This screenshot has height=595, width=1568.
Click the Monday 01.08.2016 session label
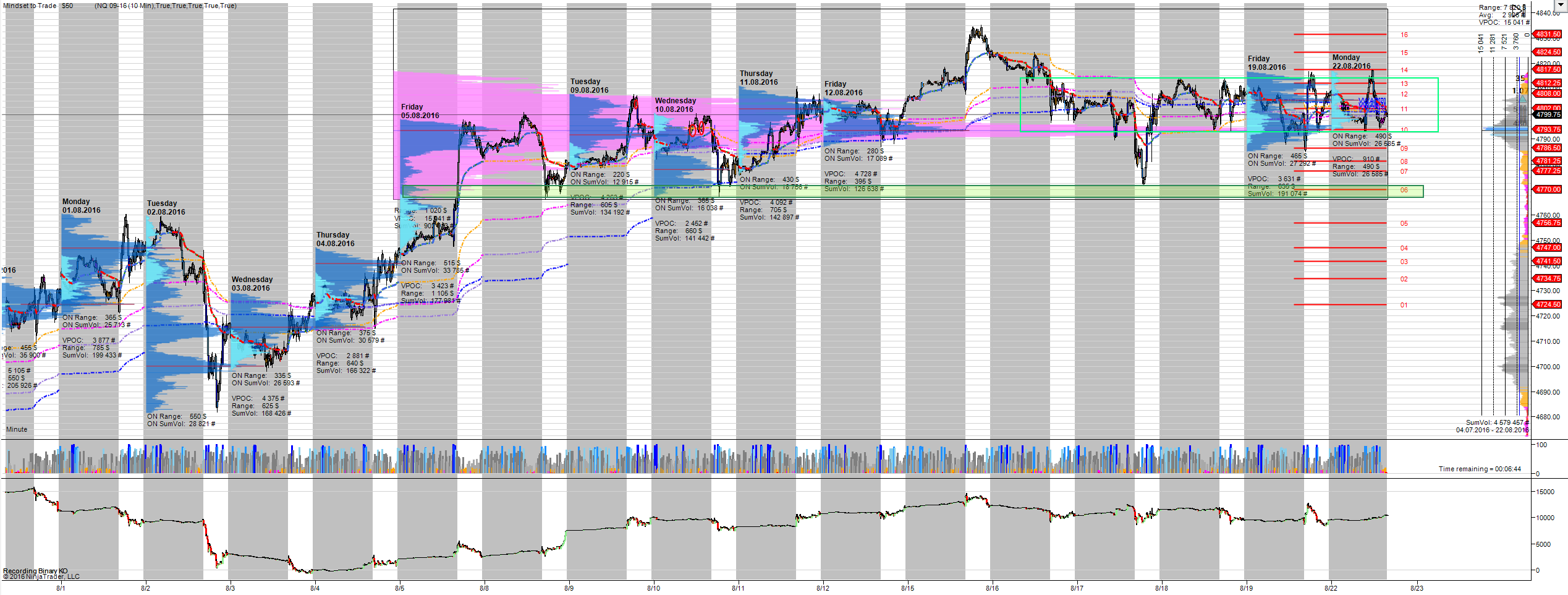pyautogui.click(x=81, y=206)
